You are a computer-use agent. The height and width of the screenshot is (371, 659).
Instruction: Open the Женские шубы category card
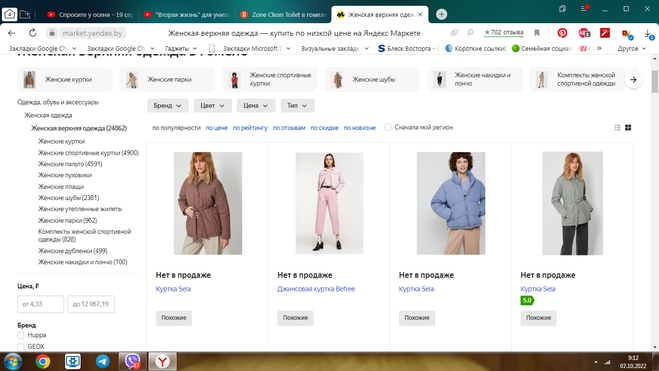(x=372, y=79)
